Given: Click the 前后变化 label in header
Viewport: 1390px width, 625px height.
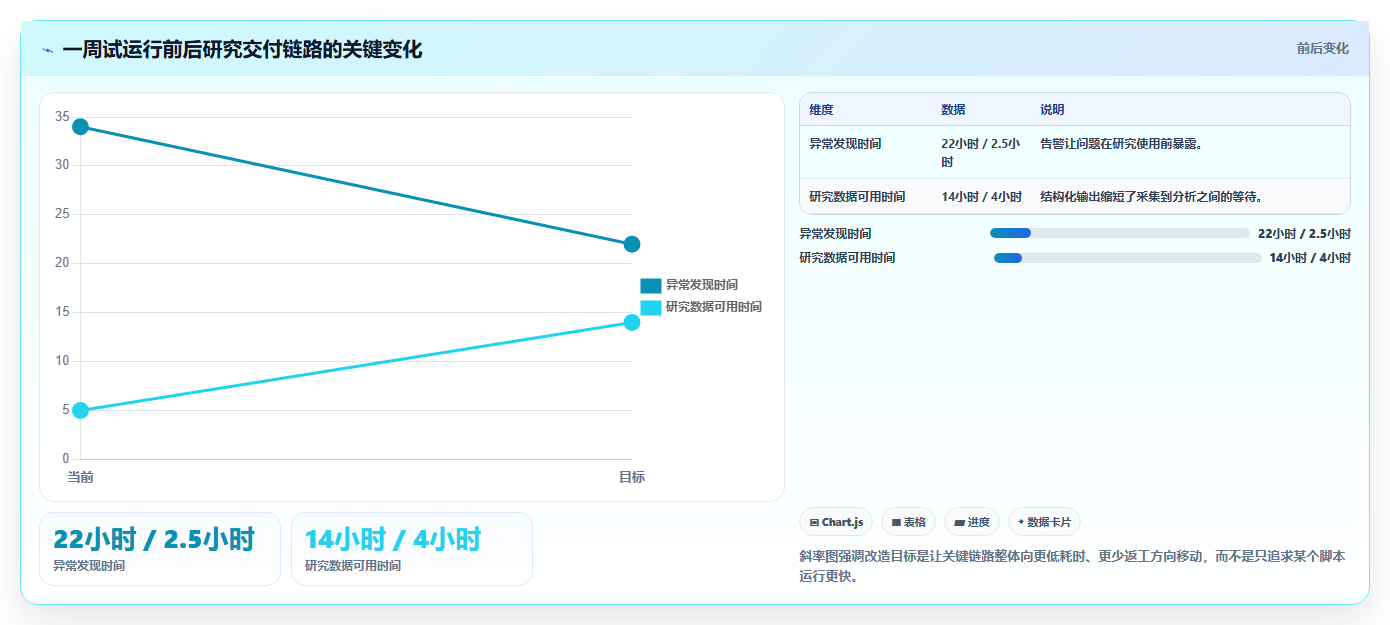Looking at the screenshot, I should [x=1322, y=48].
